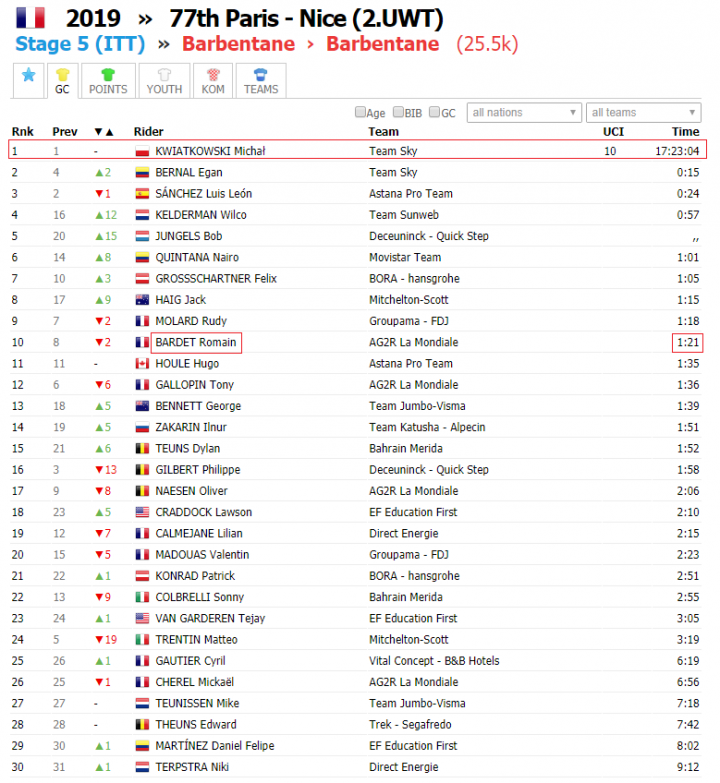Screen dimensions: 720x783
Task: Click the white jersey YOUTH icon
Action: [164, 75]
